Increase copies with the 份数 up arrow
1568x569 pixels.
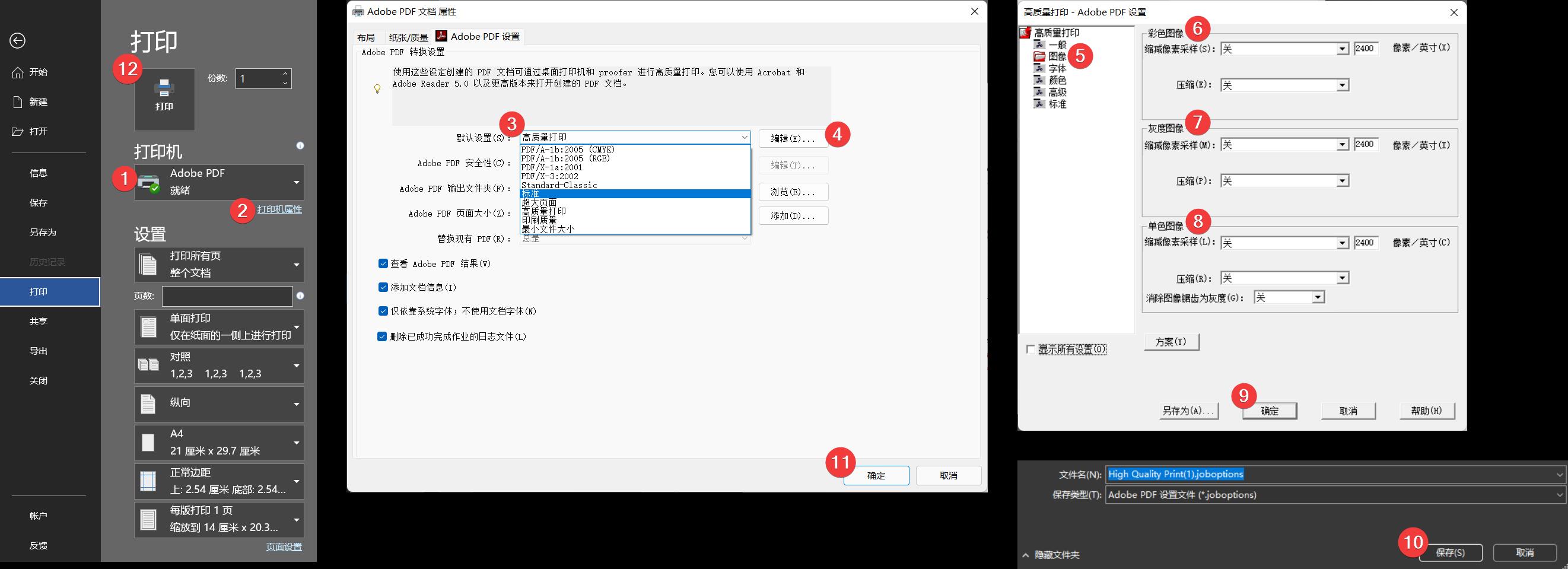click(285, 74)
